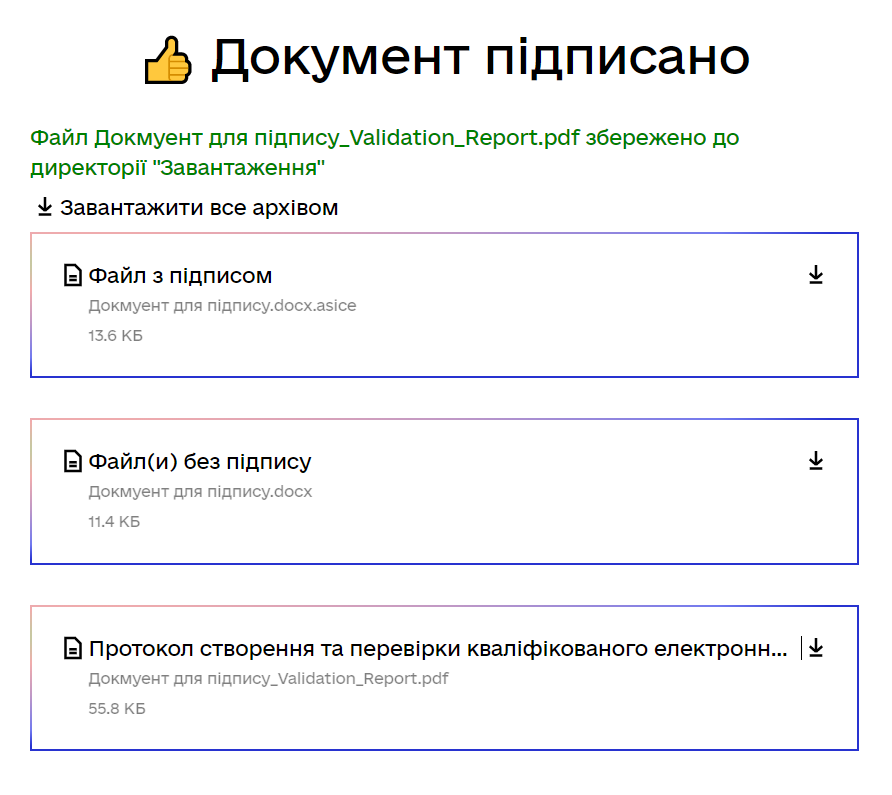
Task: Click the filename 'Докмуент для підпису.docx'
Action: pyautogui.click(x=200, y=492)
